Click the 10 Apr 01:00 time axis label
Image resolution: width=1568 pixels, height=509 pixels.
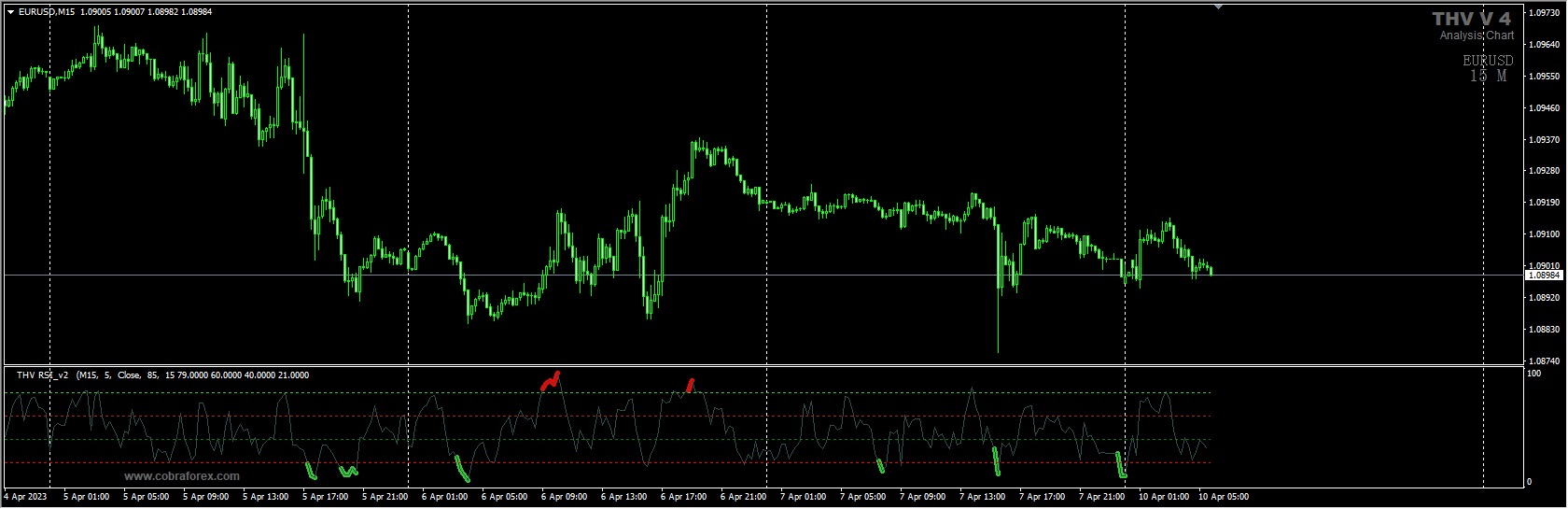[1163, 497]
